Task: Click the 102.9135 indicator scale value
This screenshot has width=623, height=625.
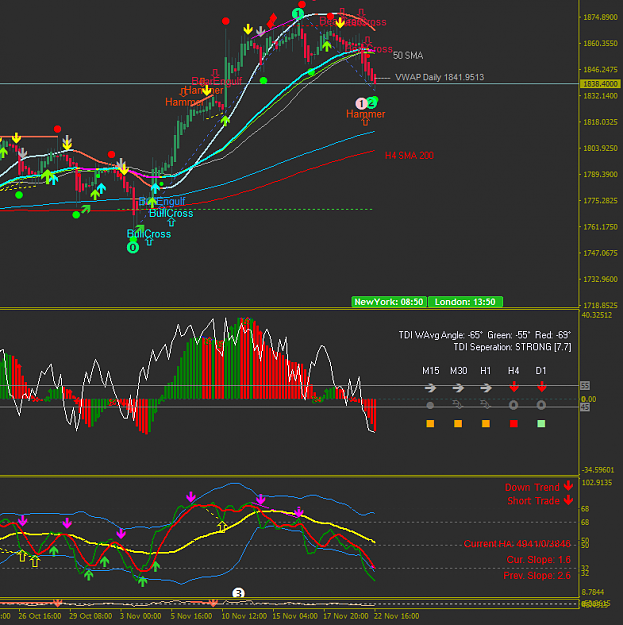Action: click(x=597, y=483)
